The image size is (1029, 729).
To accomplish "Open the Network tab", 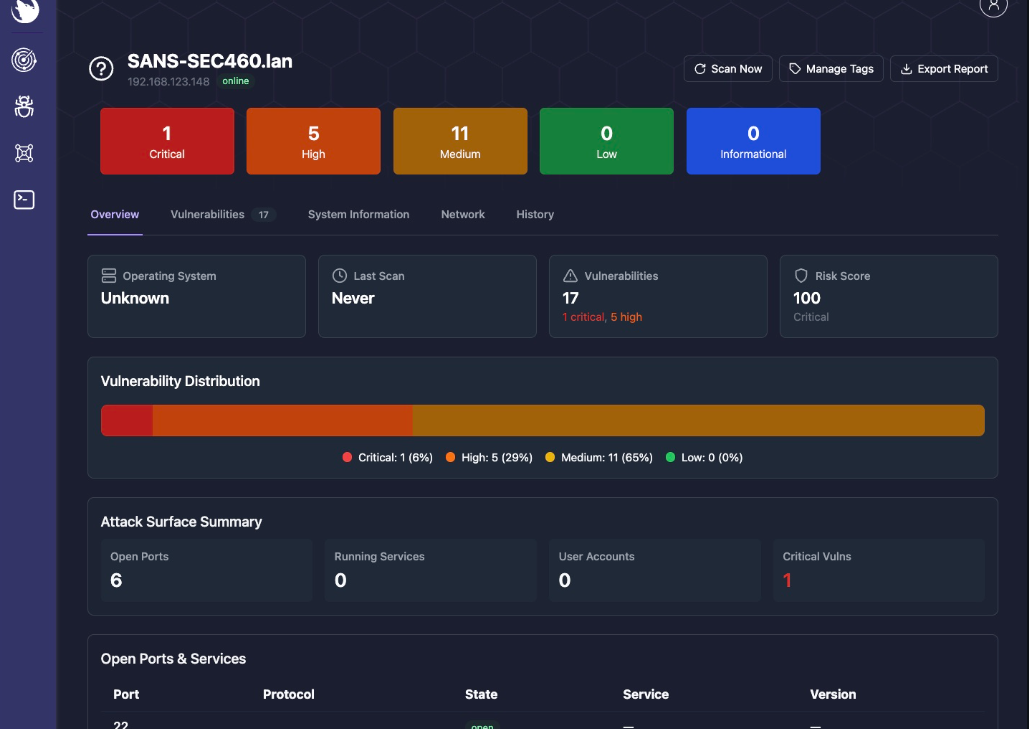I will tap(463, 214).
